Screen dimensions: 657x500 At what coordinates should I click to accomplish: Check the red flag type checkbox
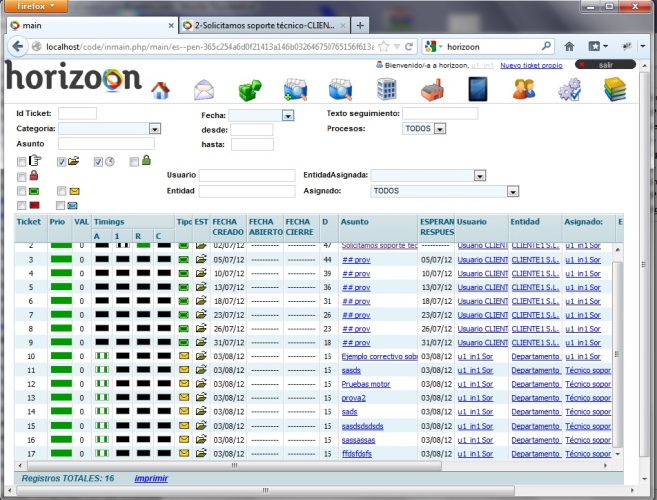pyautogui.click(x=21, y=205)
